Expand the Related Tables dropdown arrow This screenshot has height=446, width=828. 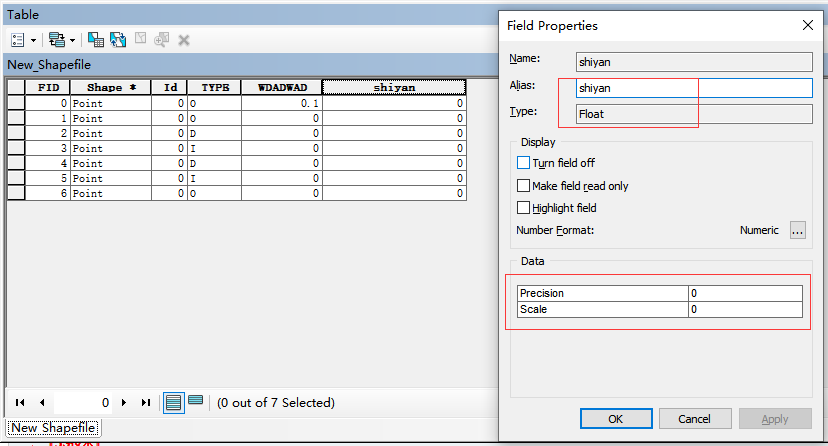(72, 40)
